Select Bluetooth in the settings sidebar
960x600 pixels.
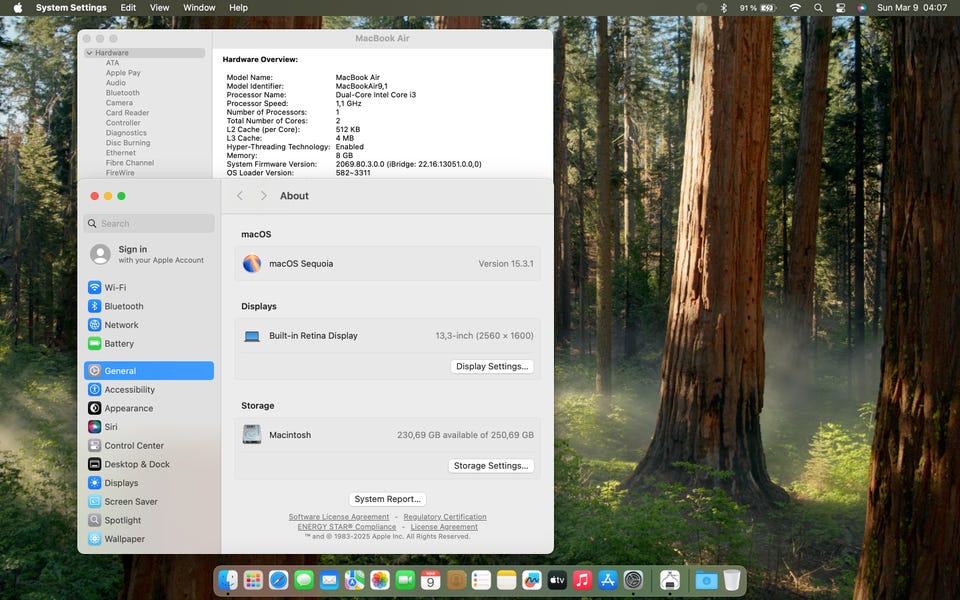(123, 306)
